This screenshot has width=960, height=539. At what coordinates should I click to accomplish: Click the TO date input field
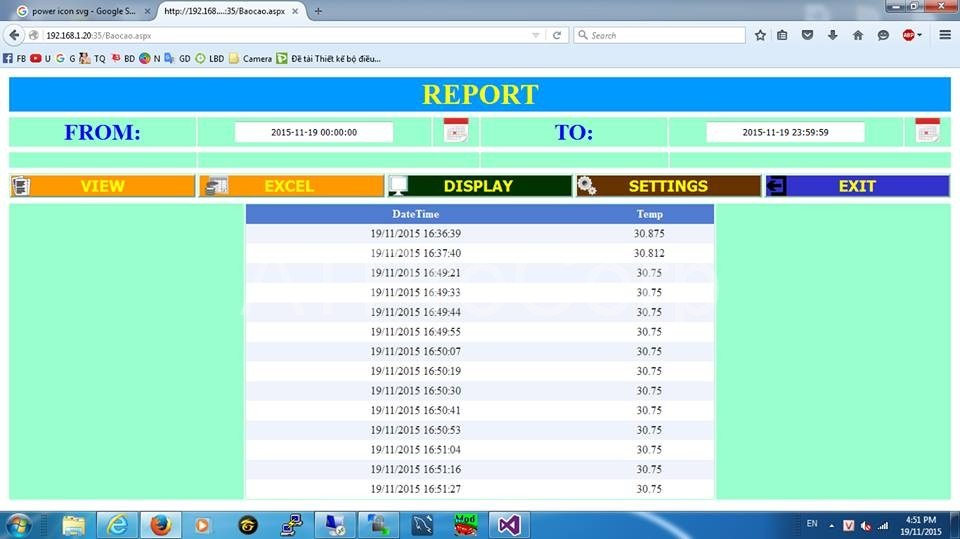coord(785,132)
